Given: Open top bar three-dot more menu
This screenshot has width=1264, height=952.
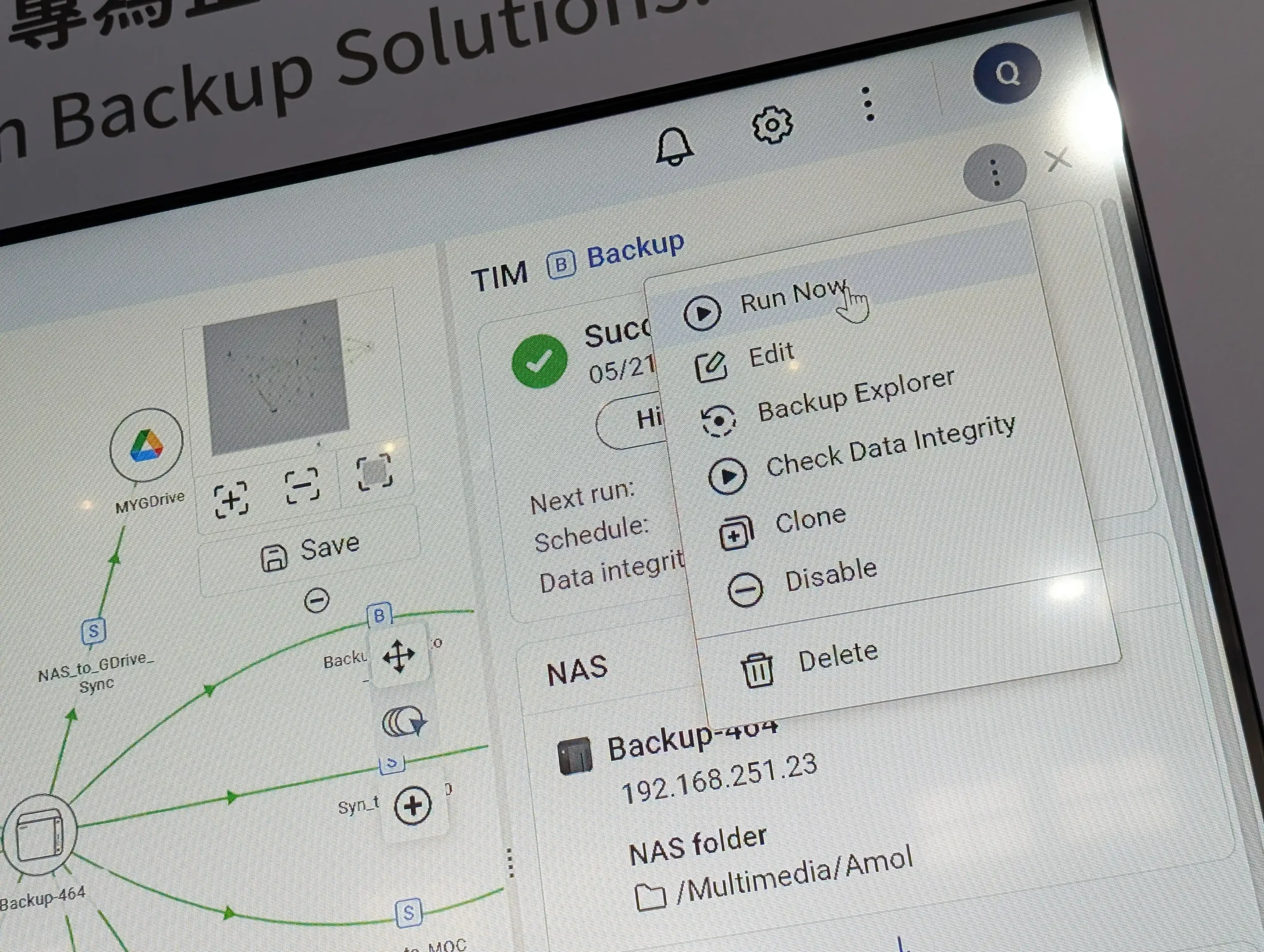Looking at the screenshot, I should (x=868, y=104).
